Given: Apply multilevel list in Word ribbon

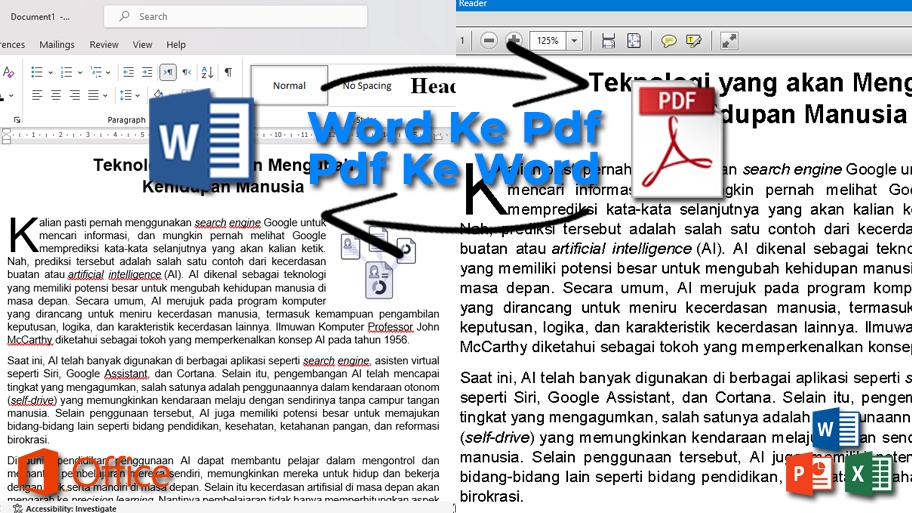Looking at the screenshot, I should tap(96, 72).
